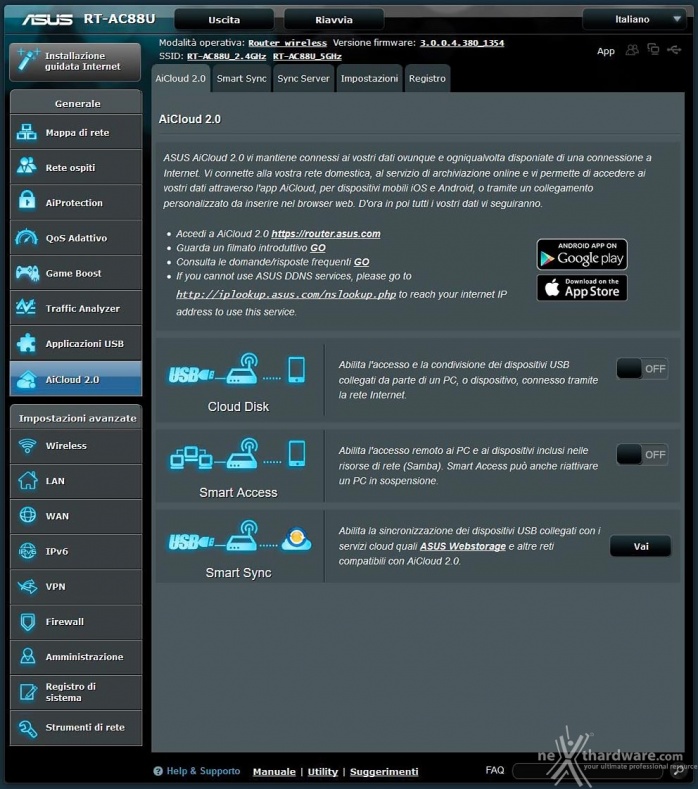Click the Game Boost gamepad icon

(x=27, y=273)
